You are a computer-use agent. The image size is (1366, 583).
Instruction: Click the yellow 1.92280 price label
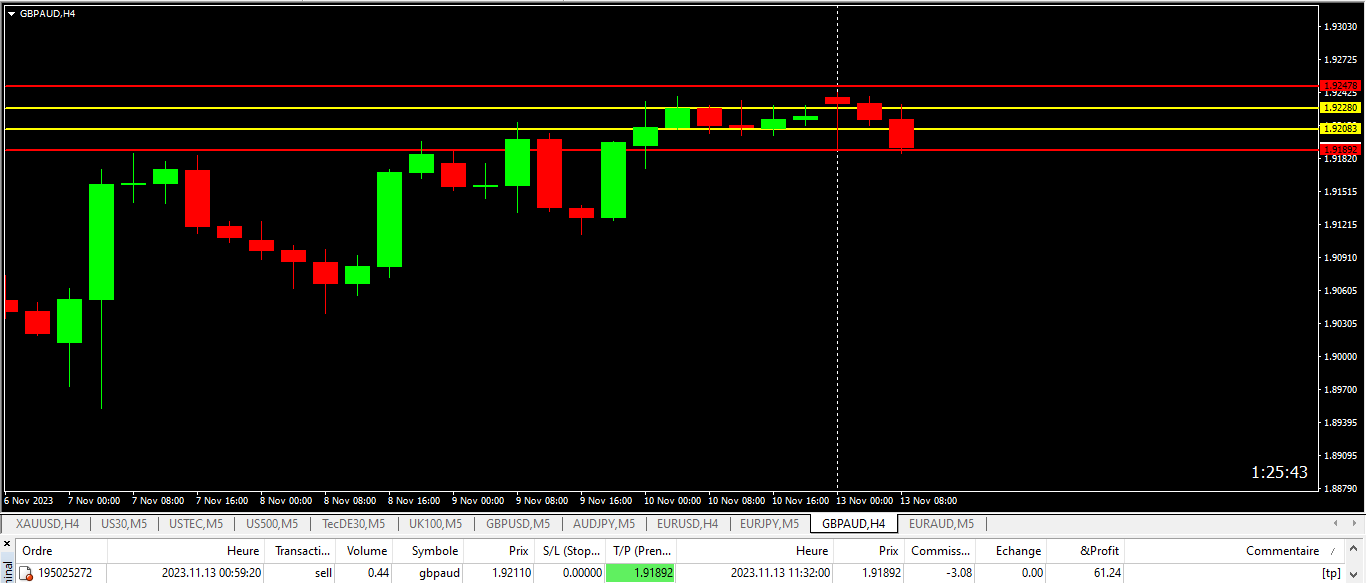pyautogui.click(x=1340, y=107)
